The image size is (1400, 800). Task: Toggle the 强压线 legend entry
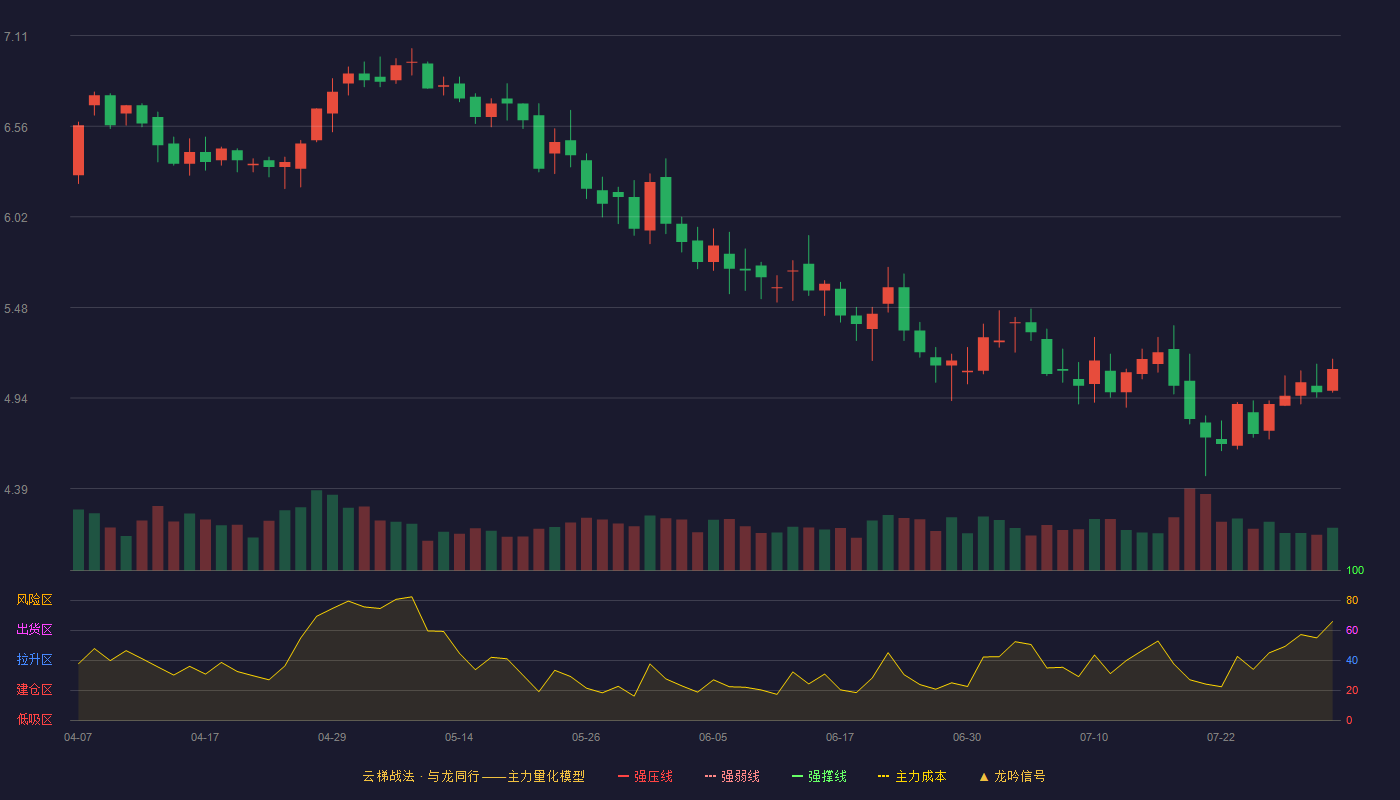click(645, 776)
